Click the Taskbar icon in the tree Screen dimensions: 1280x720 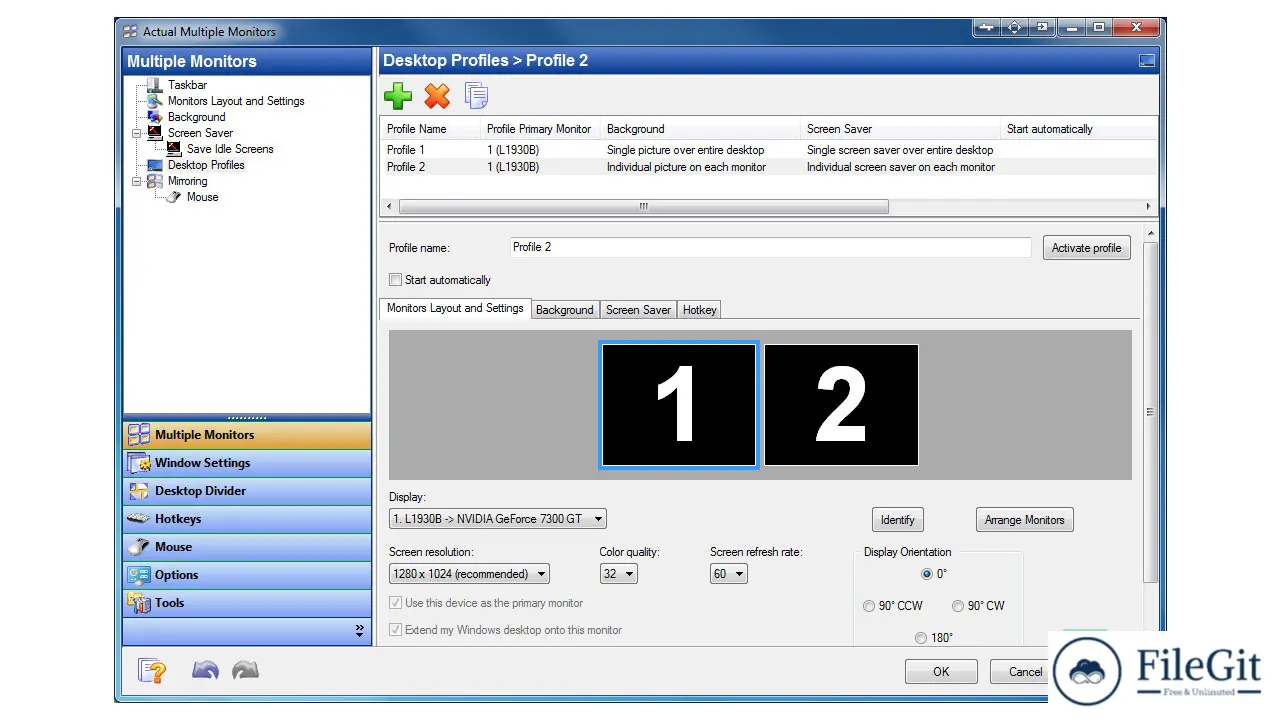pyautogui.click(x=154, y=85)
